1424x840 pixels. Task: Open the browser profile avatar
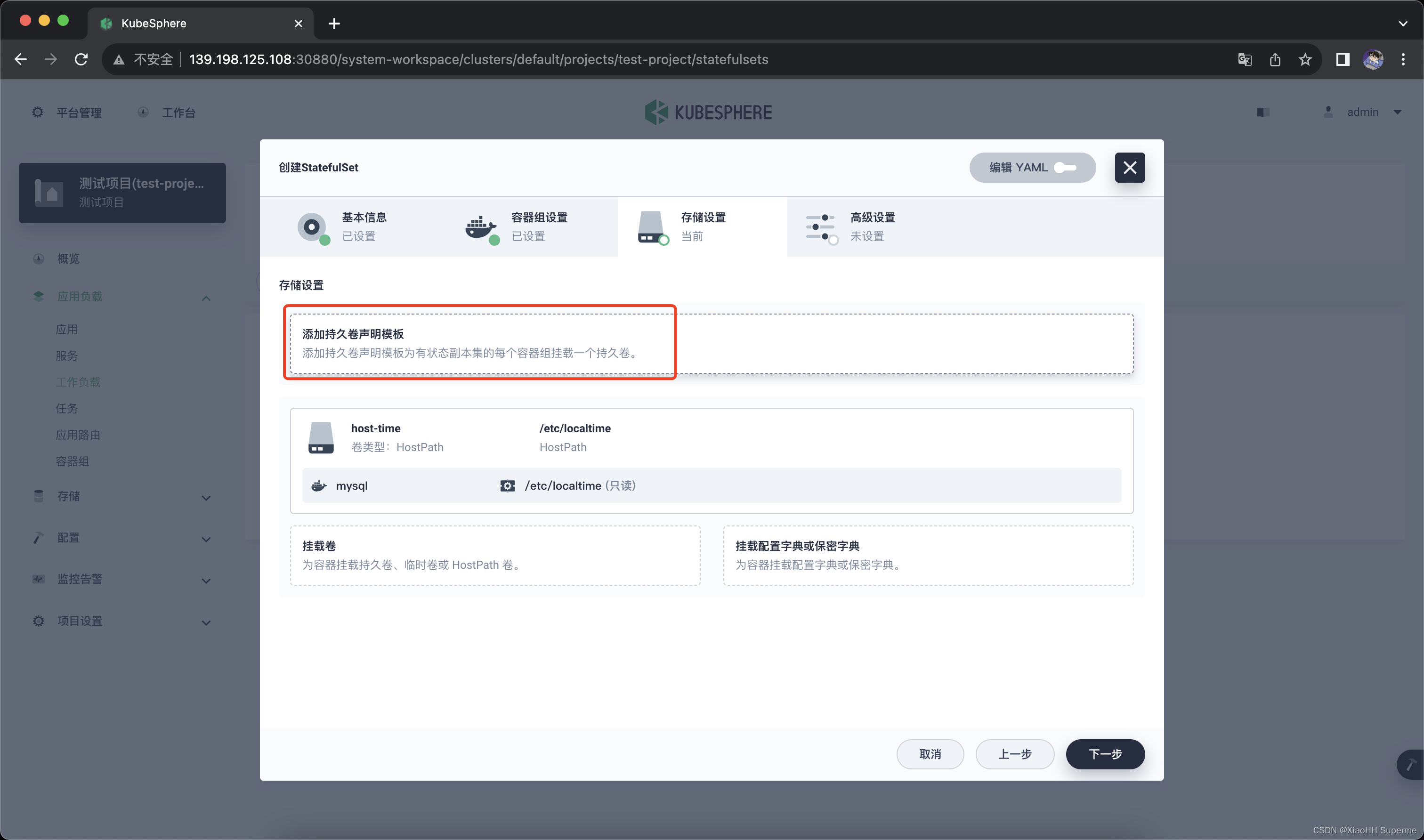(x=1373, y=59)
